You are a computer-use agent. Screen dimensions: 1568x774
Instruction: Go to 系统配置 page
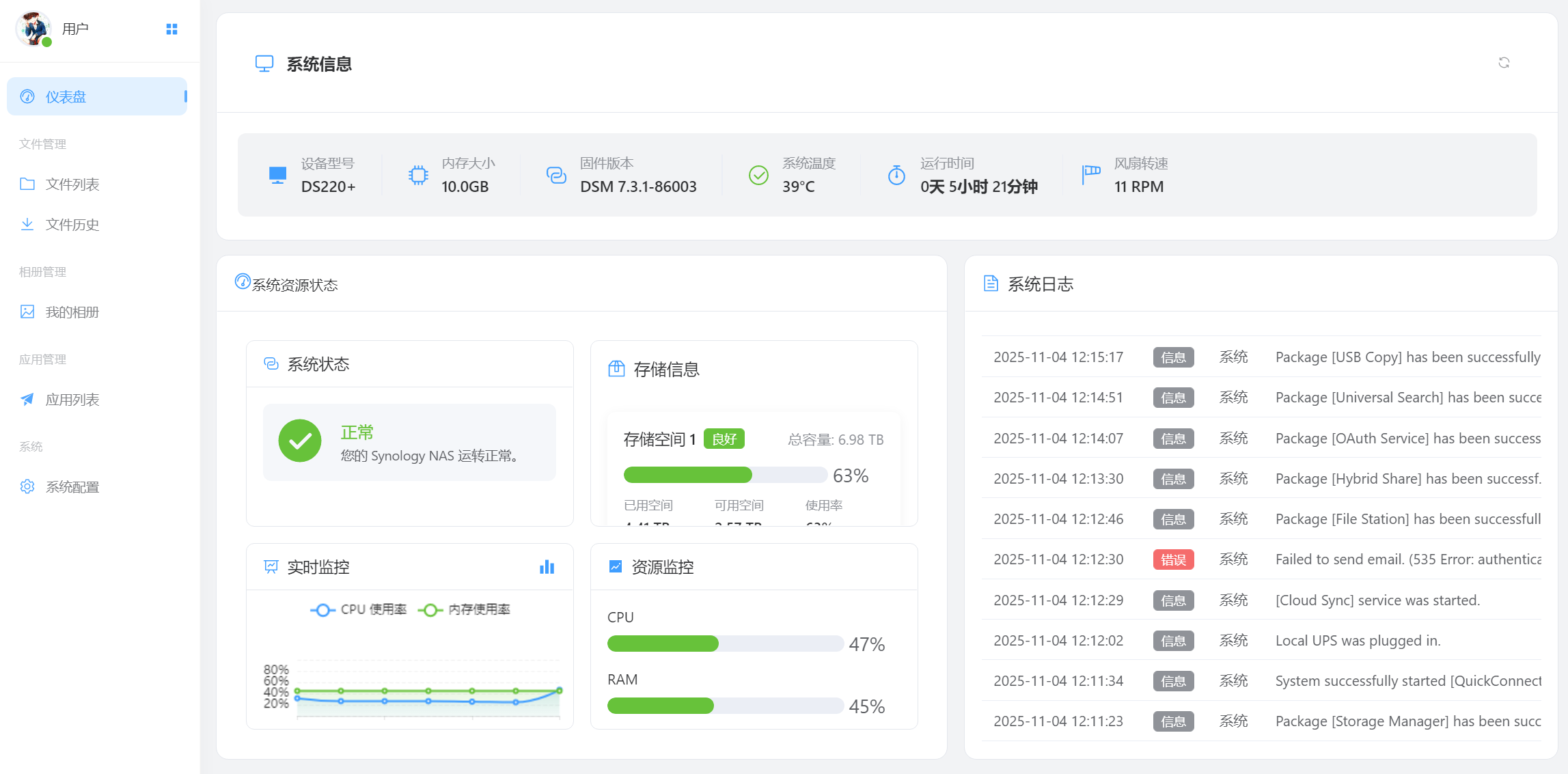[x=72, y=486]
